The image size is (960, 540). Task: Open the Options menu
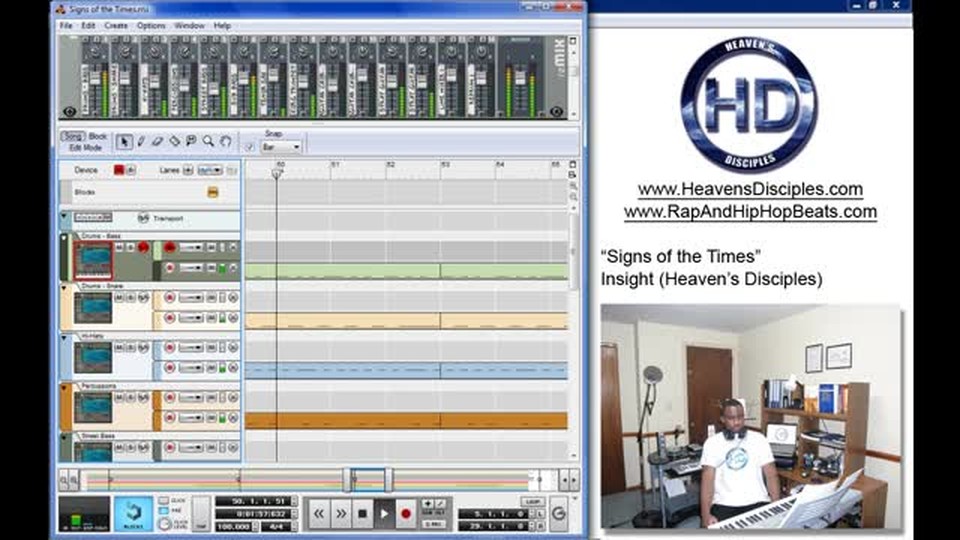click(151, 26)
